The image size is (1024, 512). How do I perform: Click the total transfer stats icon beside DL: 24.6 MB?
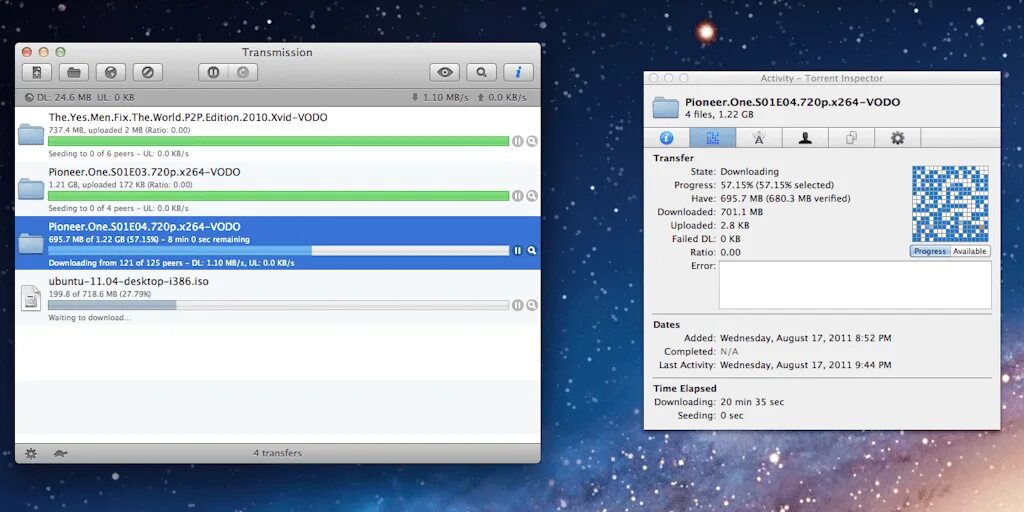[x=29, y=98]
